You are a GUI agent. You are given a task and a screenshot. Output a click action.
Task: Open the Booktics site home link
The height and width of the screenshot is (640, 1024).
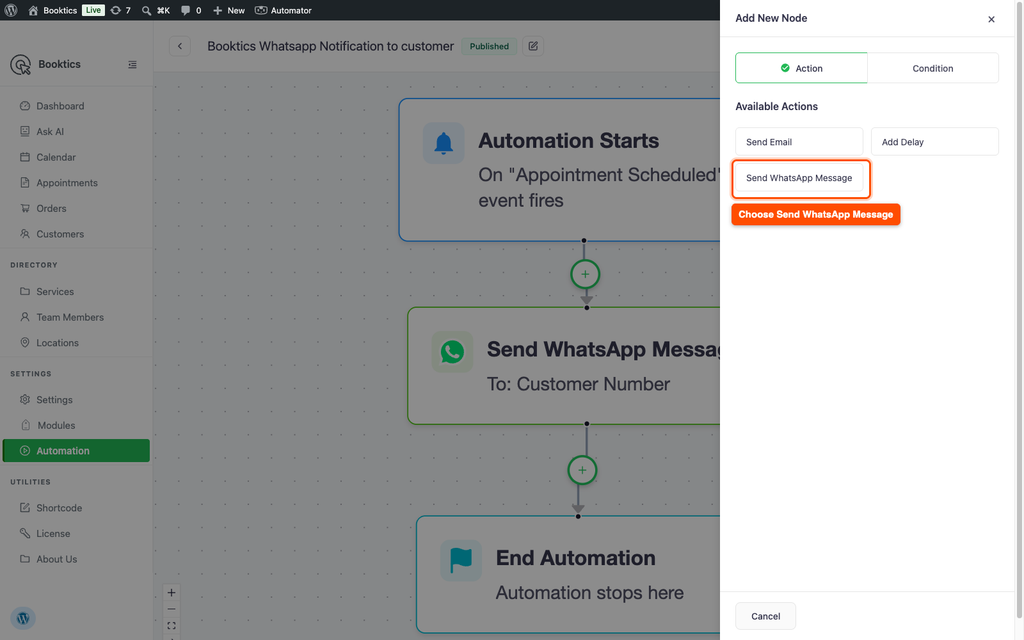pos(52,10)
